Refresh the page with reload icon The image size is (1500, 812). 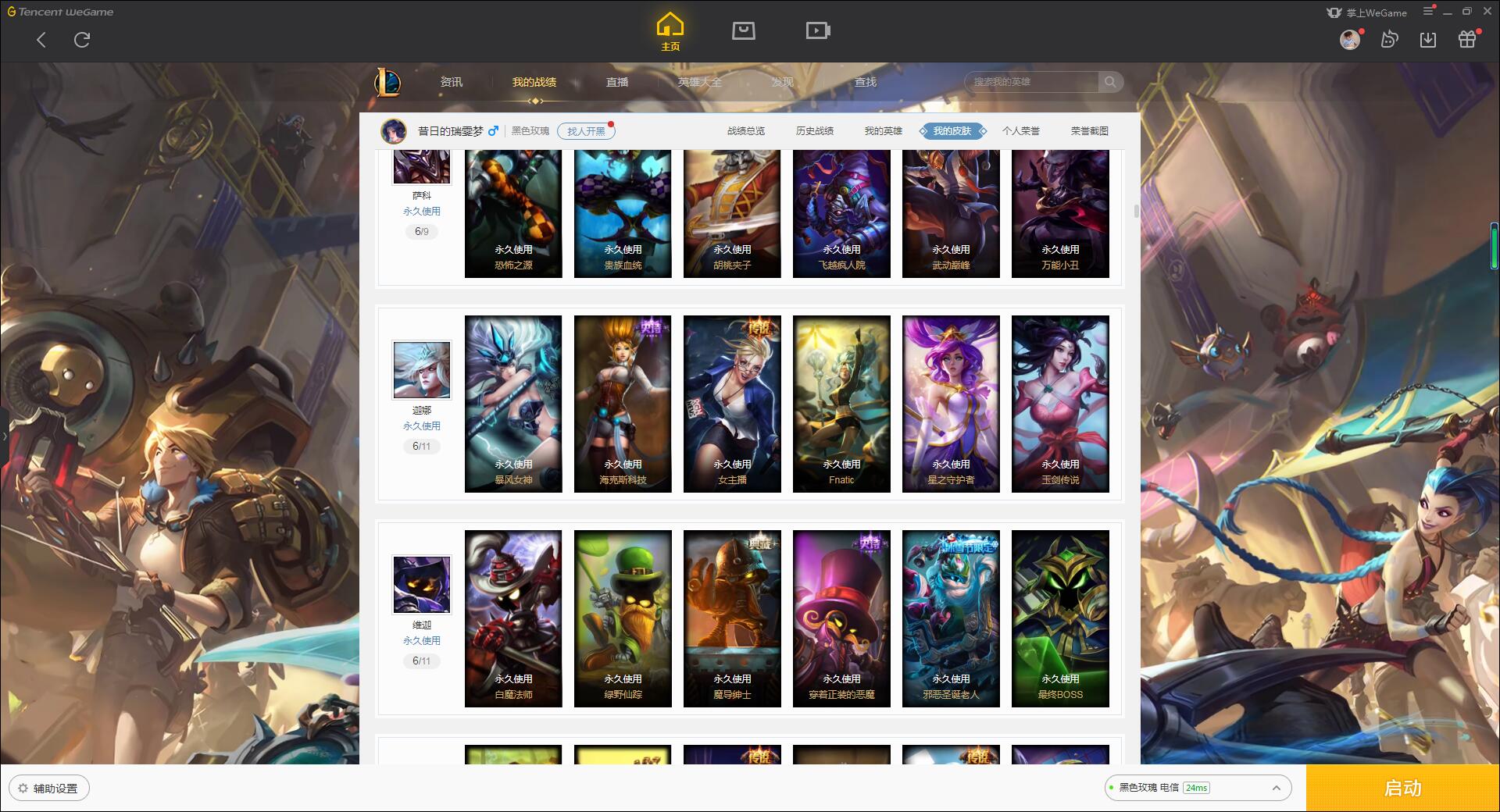[x=82, y=40]
